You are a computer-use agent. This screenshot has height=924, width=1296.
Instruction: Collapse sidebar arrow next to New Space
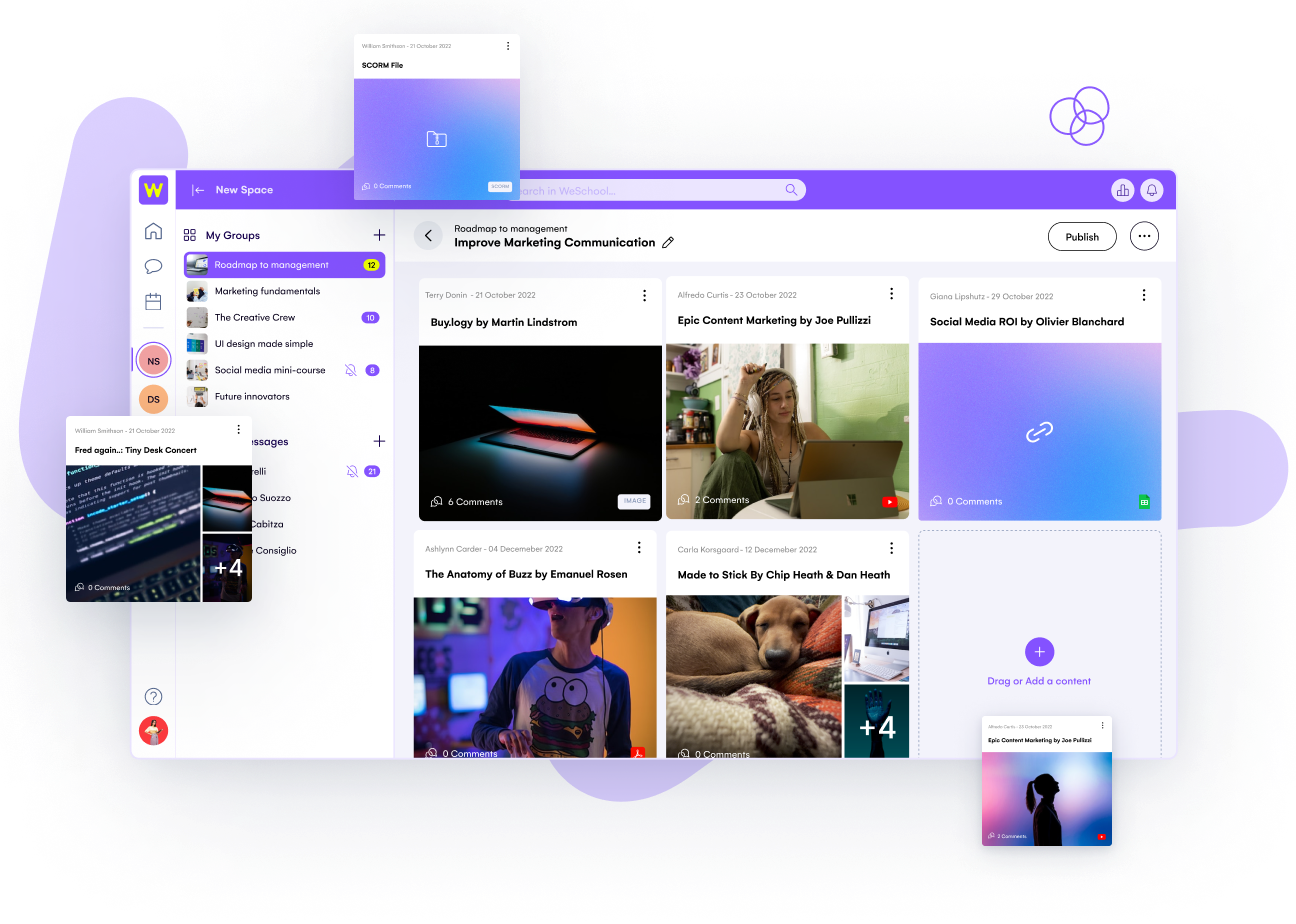198,190
